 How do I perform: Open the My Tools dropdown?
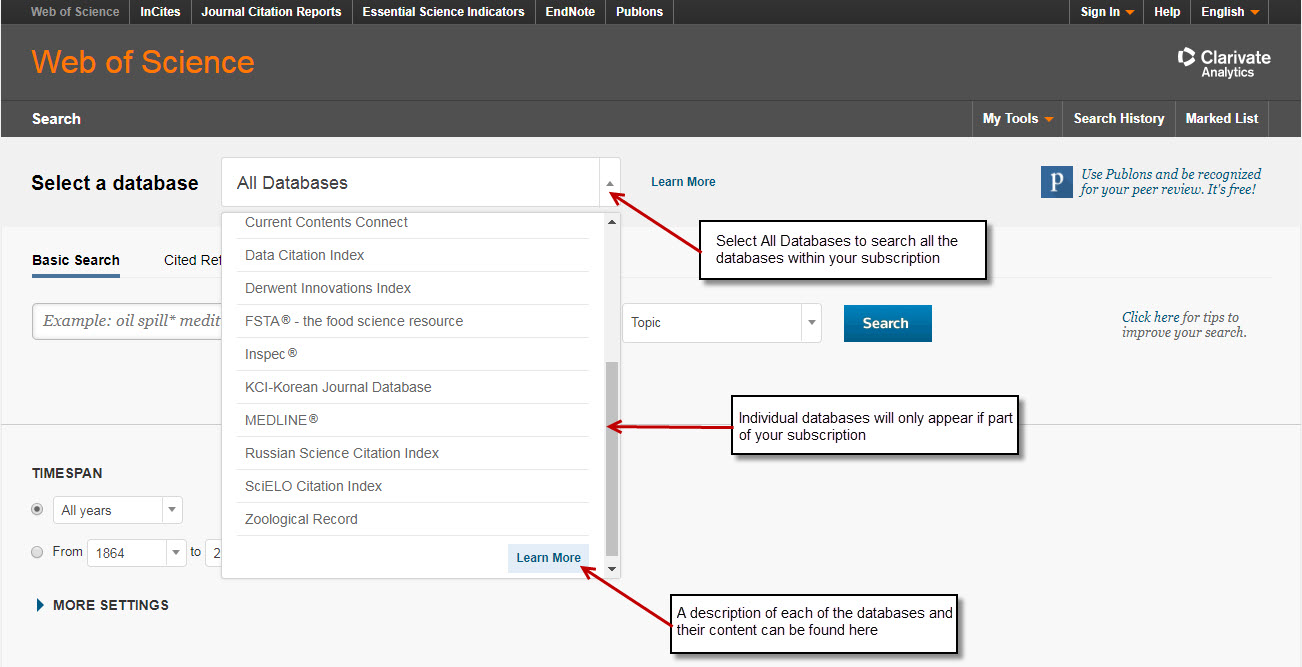coord(1016,118)
